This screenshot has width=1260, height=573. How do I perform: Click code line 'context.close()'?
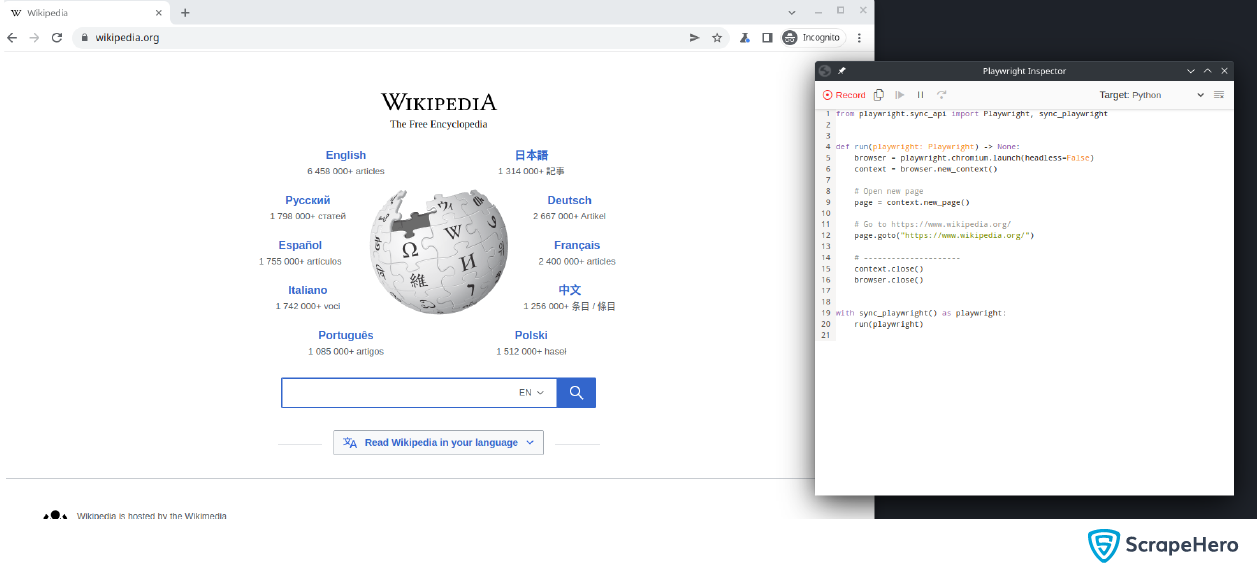889,268
